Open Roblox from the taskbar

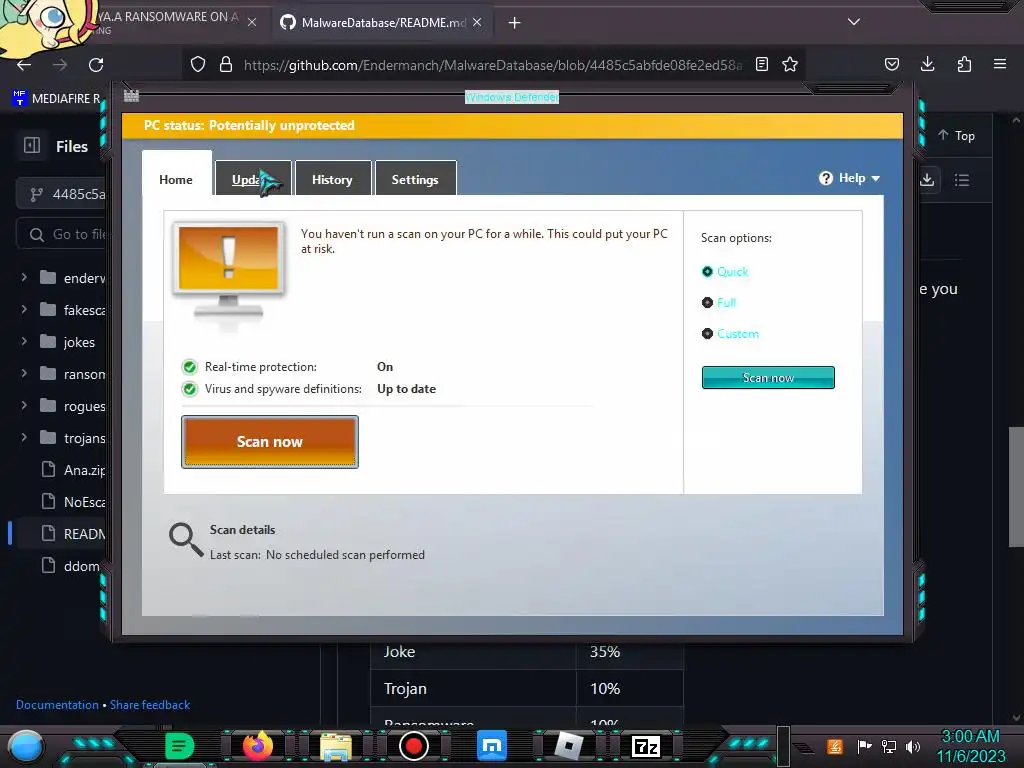[x=568, y=746]
